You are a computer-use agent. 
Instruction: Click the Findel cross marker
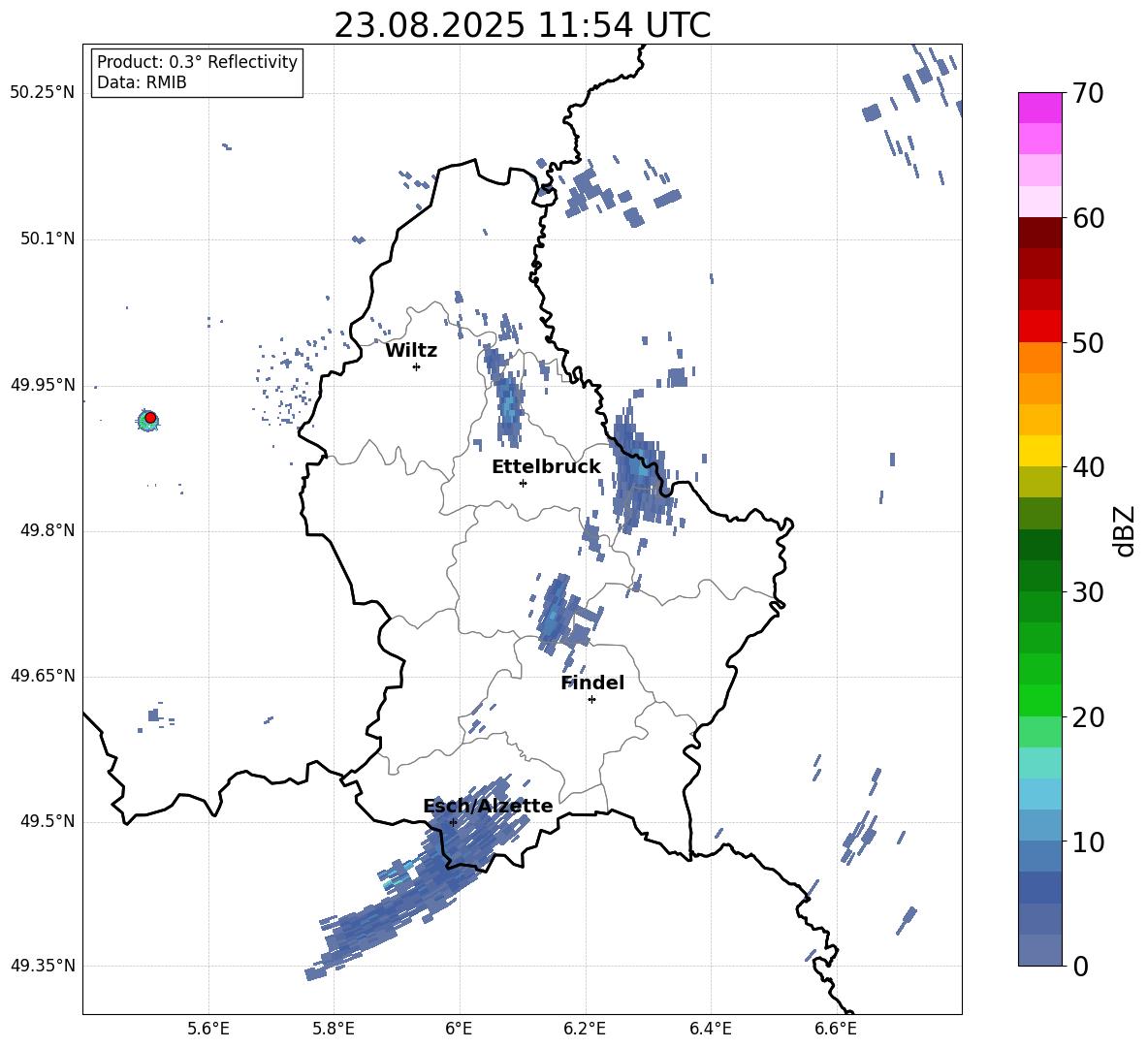tap(591, 700)
